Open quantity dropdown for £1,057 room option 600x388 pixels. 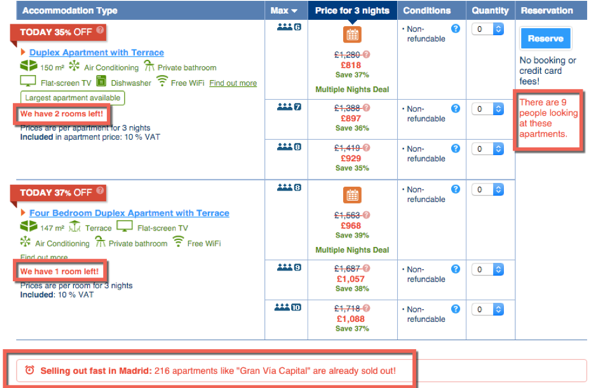point(488,269)
